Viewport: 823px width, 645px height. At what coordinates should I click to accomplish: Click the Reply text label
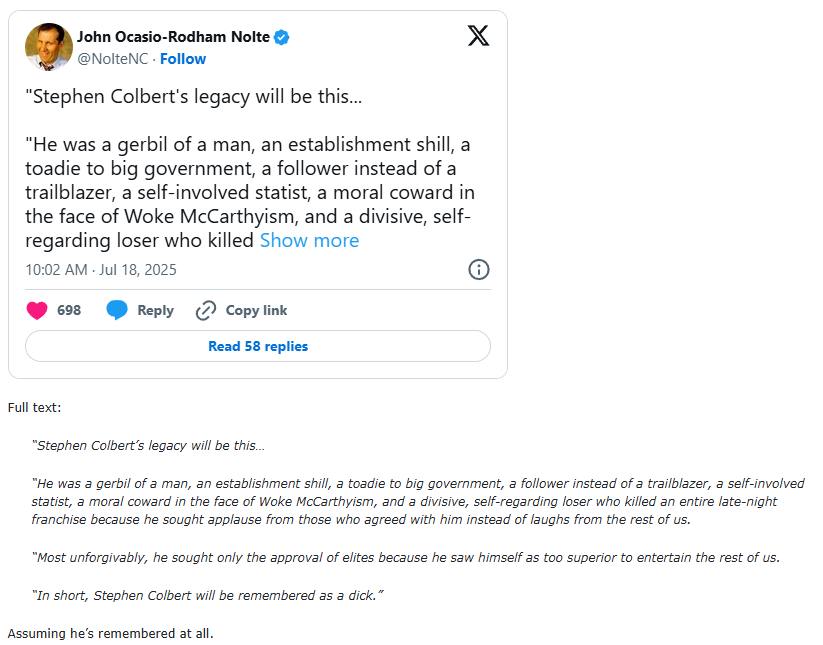coord(155,310)
